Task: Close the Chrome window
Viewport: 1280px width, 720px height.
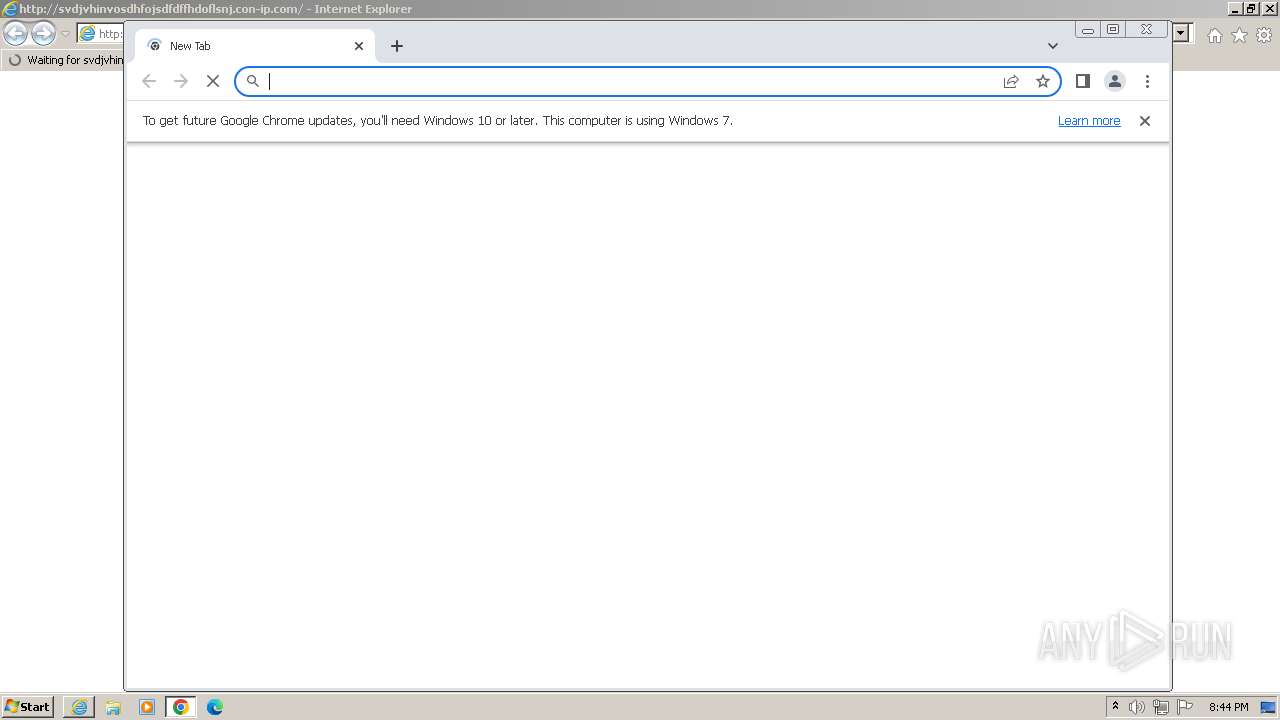Action: point(1146,30)
